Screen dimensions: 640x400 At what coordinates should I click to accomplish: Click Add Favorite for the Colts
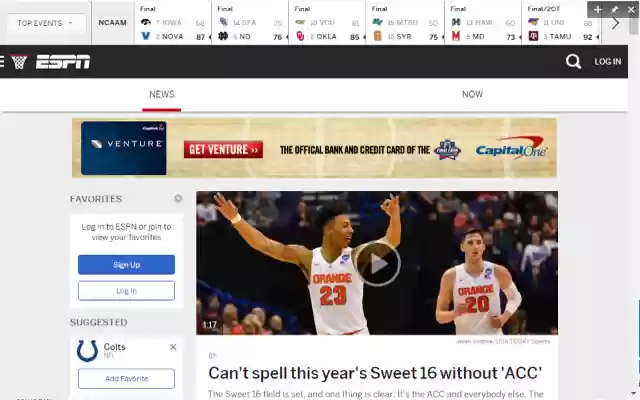tap(127, 379)
